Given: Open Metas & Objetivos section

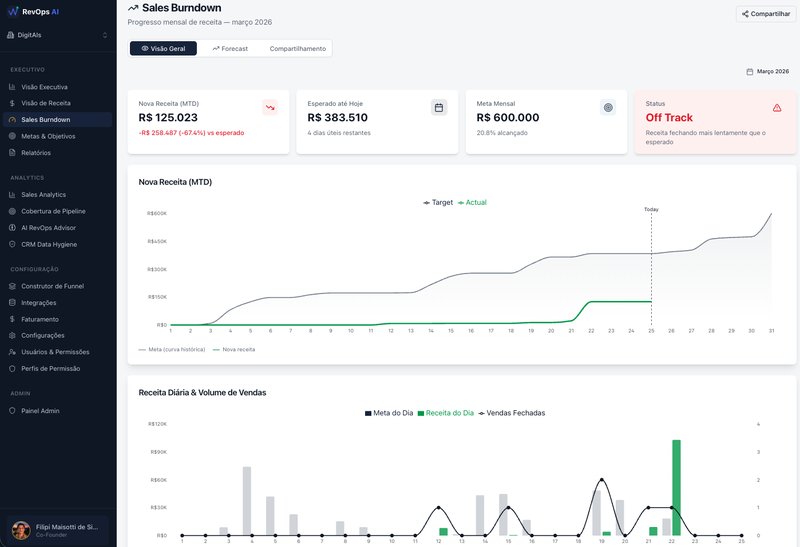Looking at the screenshot, I should pyautogui.click(x=58, y=136).
